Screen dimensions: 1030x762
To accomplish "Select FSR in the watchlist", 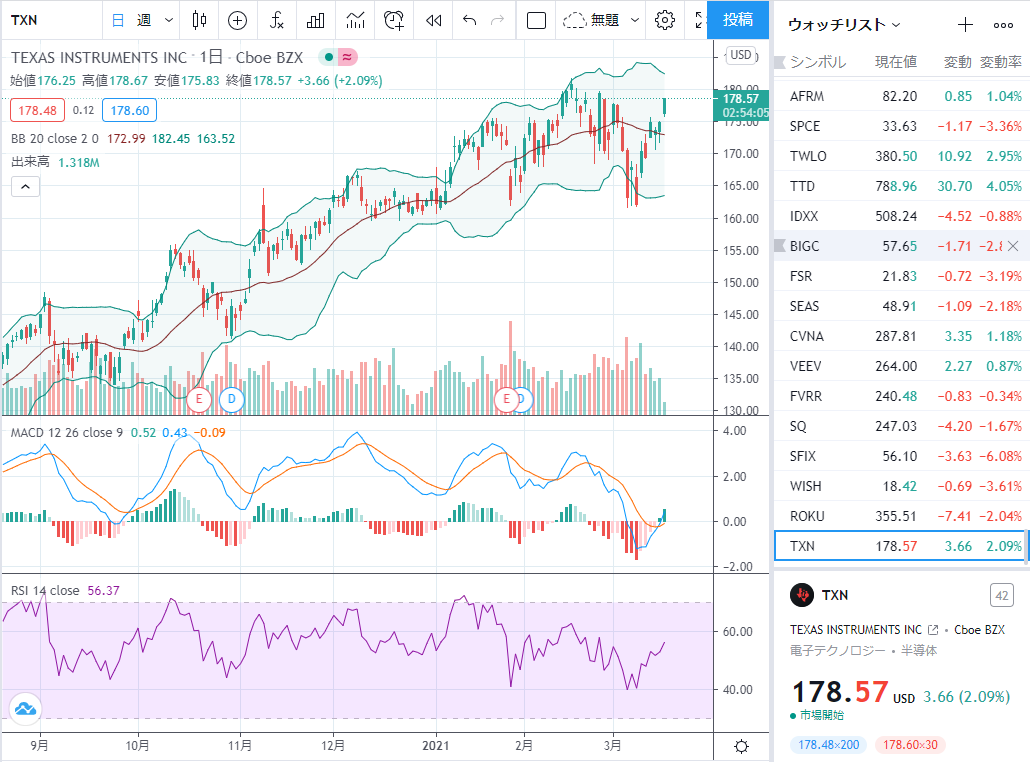I will coord(899,276).
